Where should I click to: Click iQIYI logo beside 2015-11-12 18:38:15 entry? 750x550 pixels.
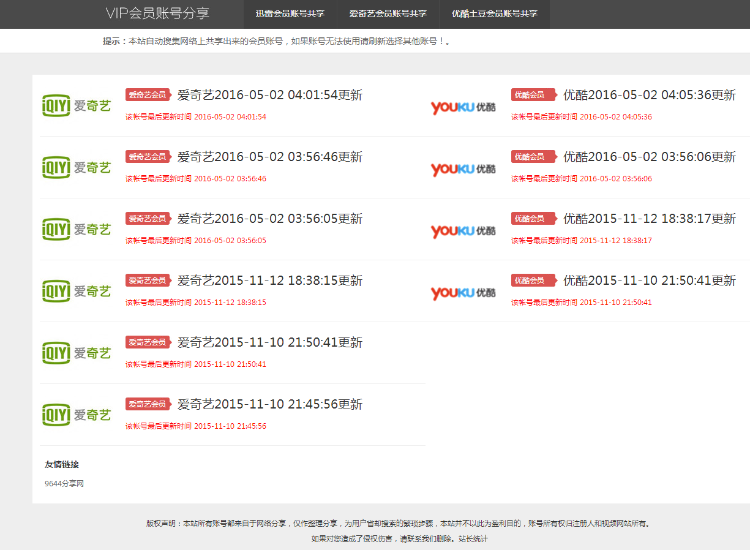point(77,291)
